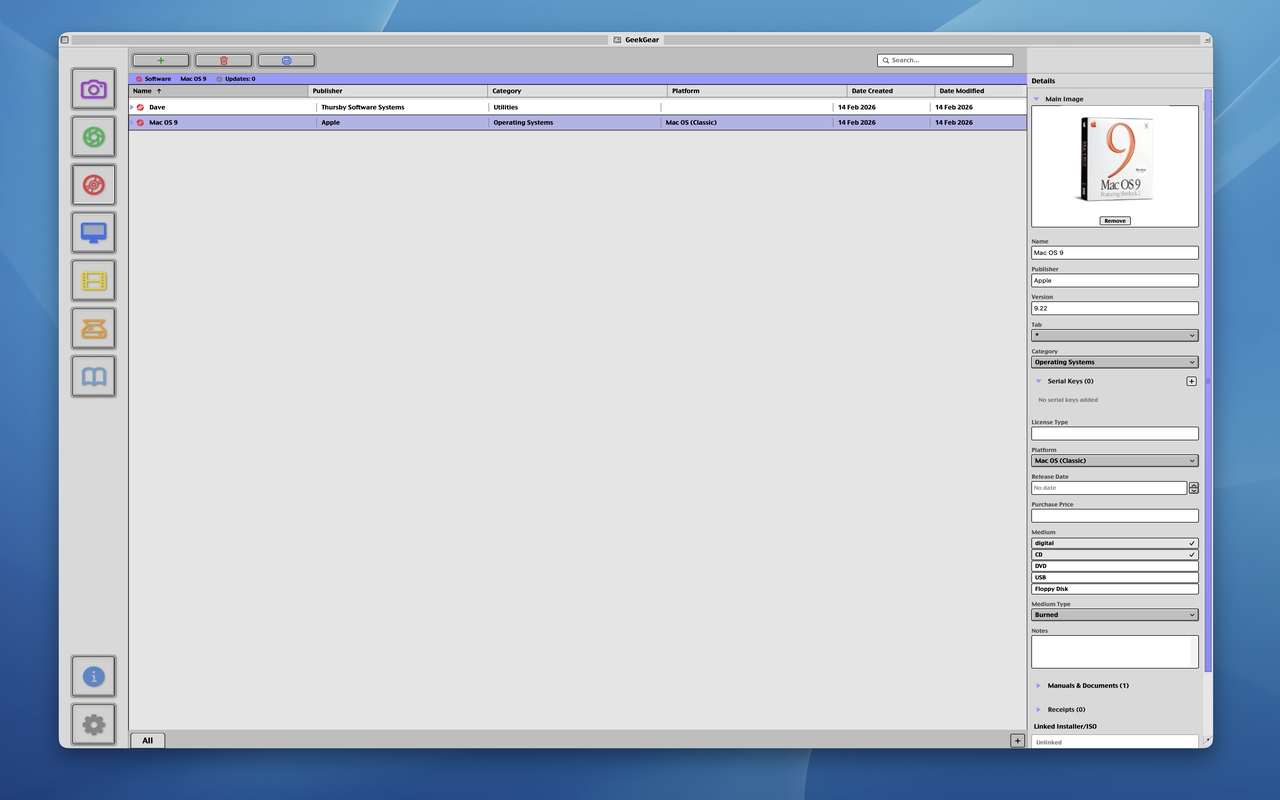Open the Platform dropdown showing Mac OS (Classic)

pyautogui.click(x=1115, y=461)
